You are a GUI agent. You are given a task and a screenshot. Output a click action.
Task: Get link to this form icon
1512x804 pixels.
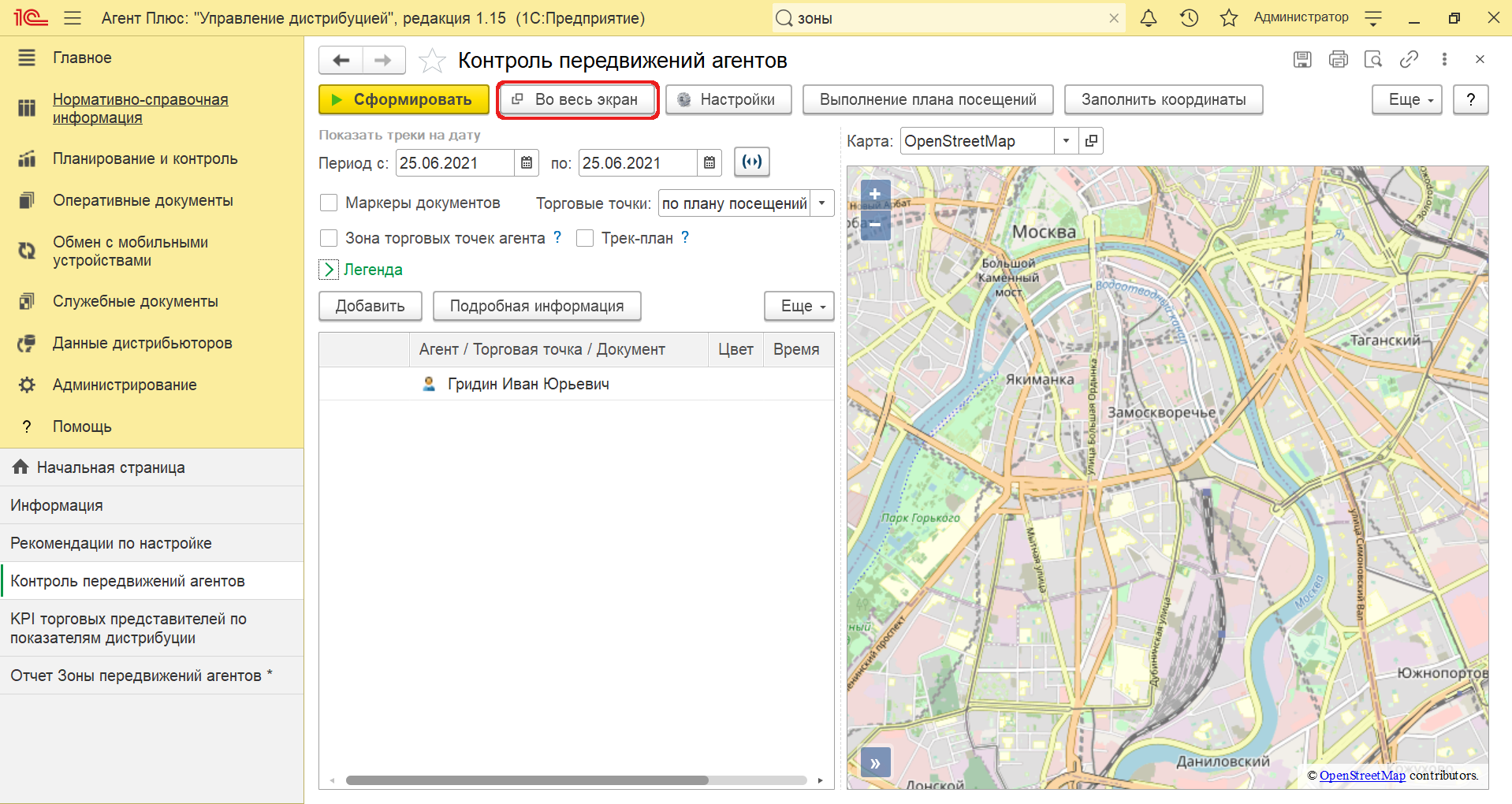pyautogui.click(x=1409, y=59)
